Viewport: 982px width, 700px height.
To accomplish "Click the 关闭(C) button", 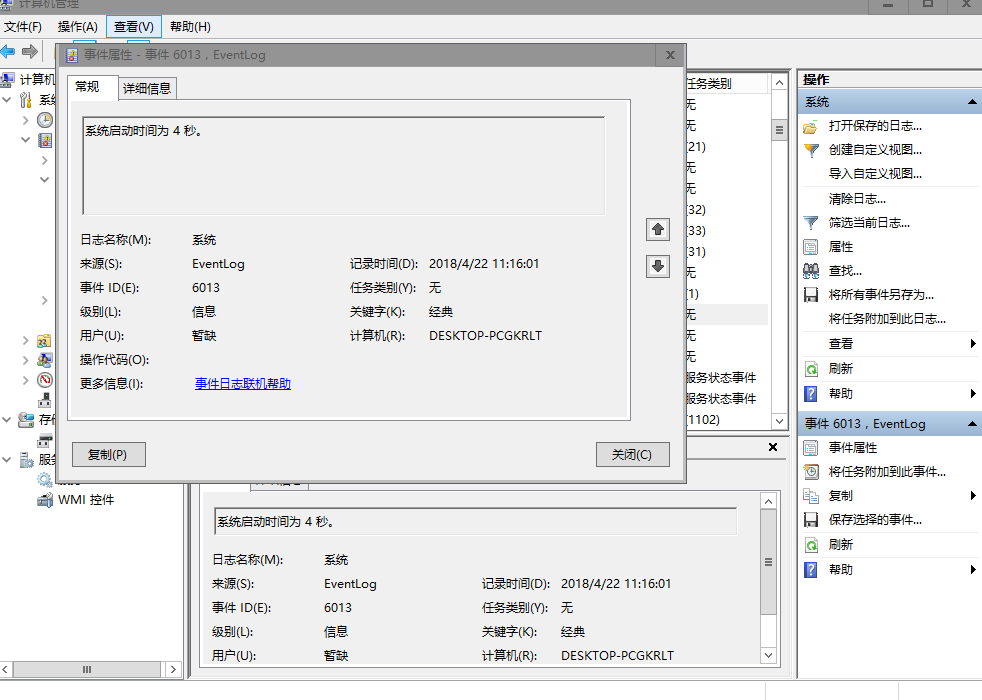I will [x=633, y=455].
